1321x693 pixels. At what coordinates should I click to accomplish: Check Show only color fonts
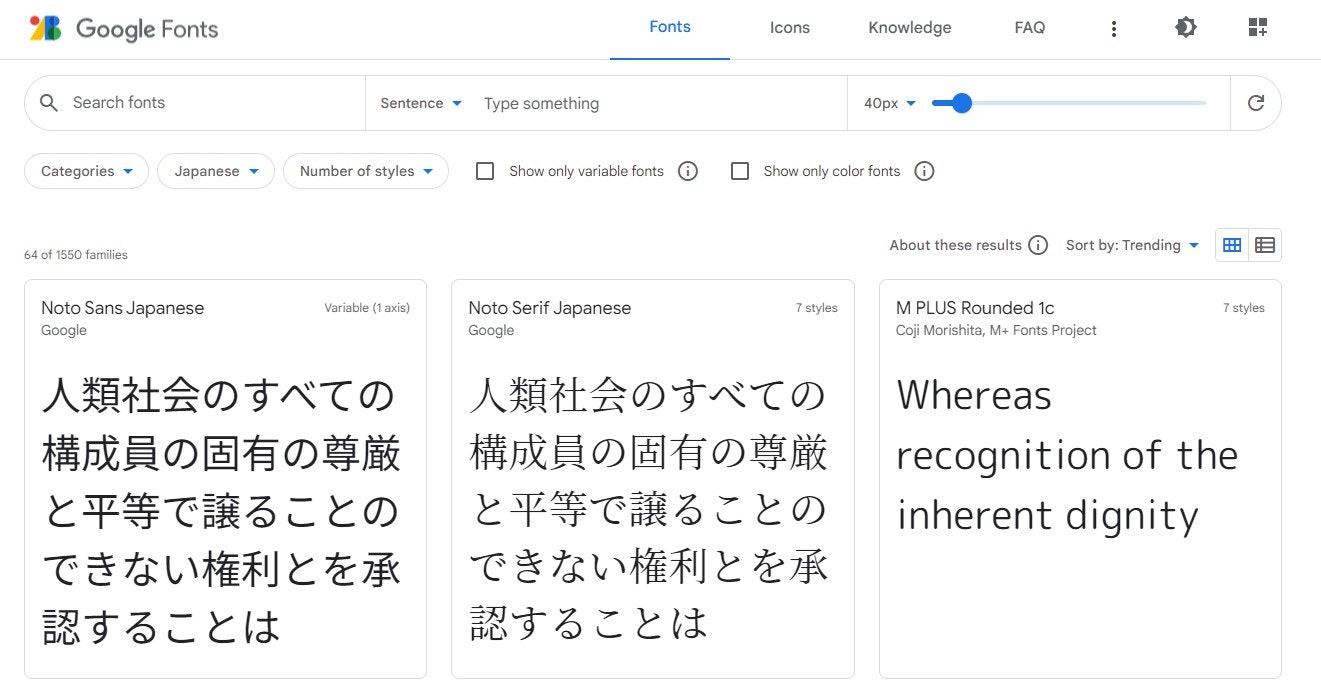(740, 171)
